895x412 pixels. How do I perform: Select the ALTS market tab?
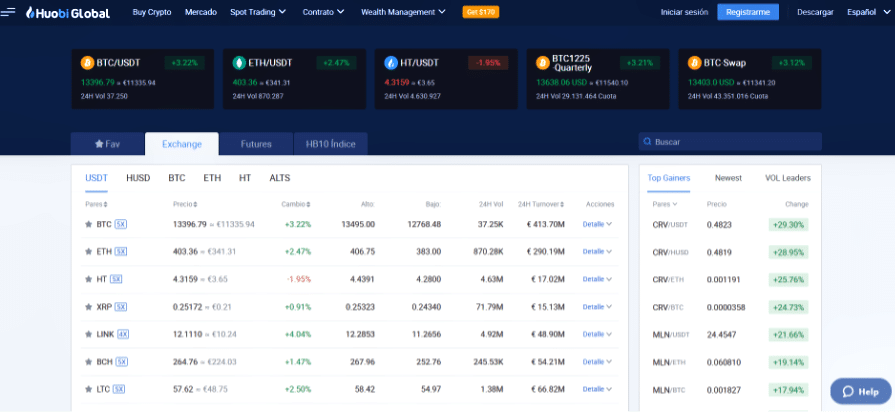tap(280, 178)
